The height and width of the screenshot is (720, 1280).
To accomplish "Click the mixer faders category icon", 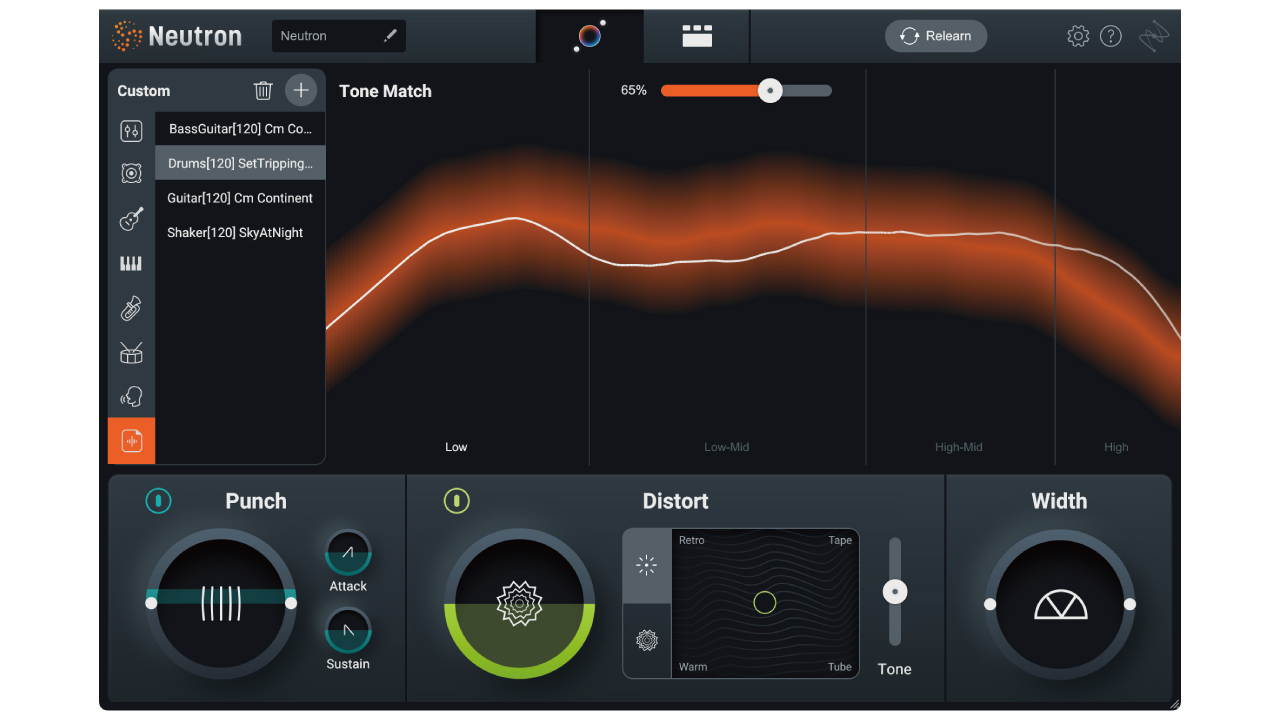I will tap(131, 131).
